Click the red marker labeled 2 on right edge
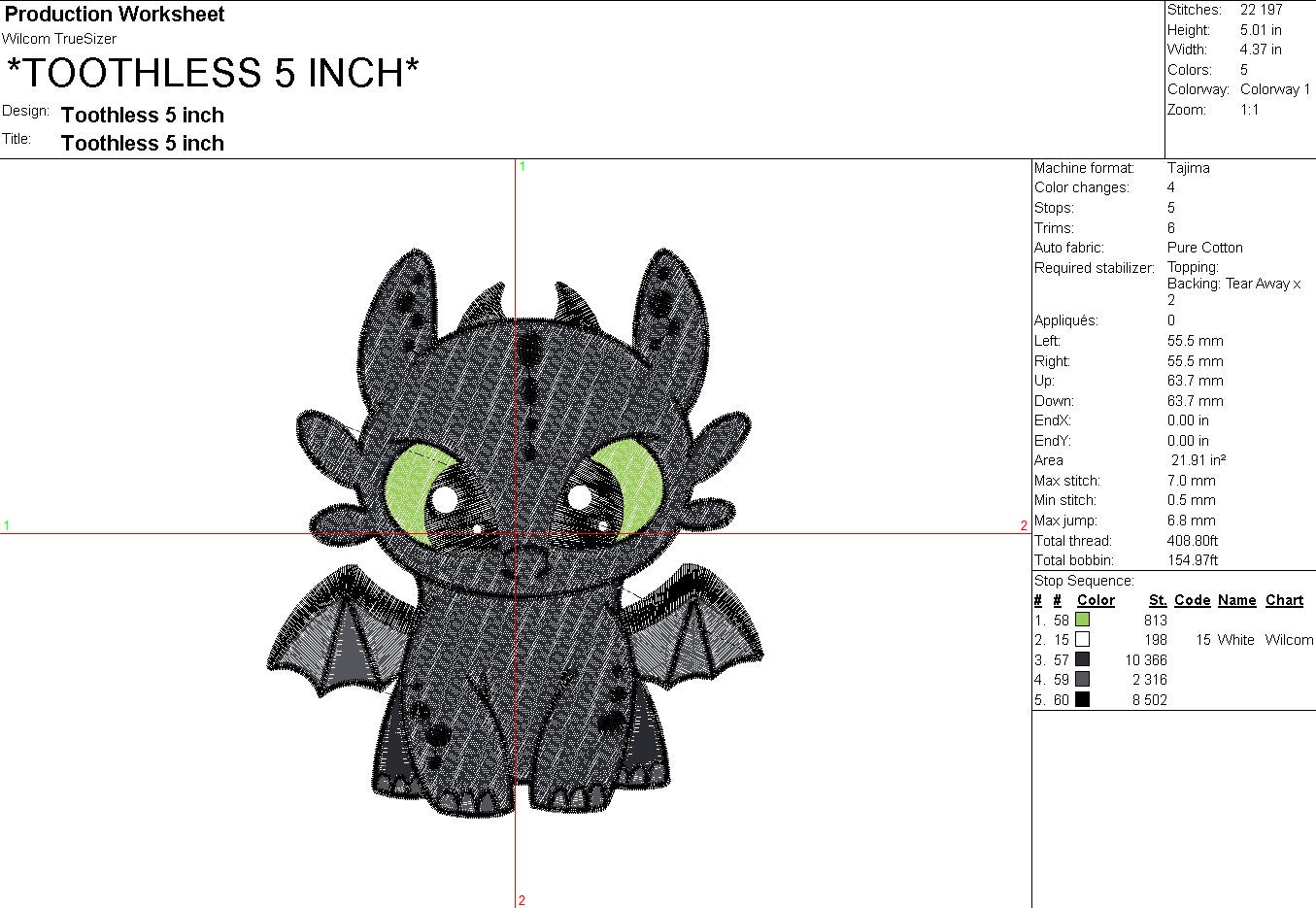 point(1023,525)
